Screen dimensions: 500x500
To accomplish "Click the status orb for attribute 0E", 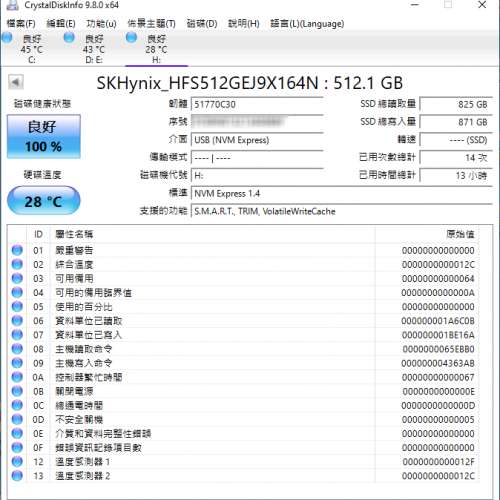I will click(17, 433).
